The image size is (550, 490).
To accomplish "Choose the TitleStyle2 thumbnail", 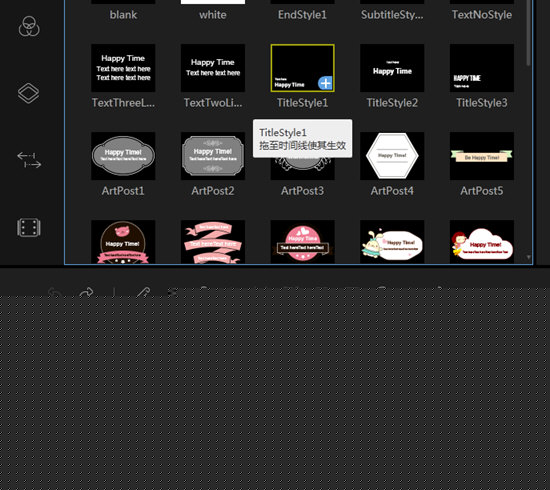I will coord(392,68).
